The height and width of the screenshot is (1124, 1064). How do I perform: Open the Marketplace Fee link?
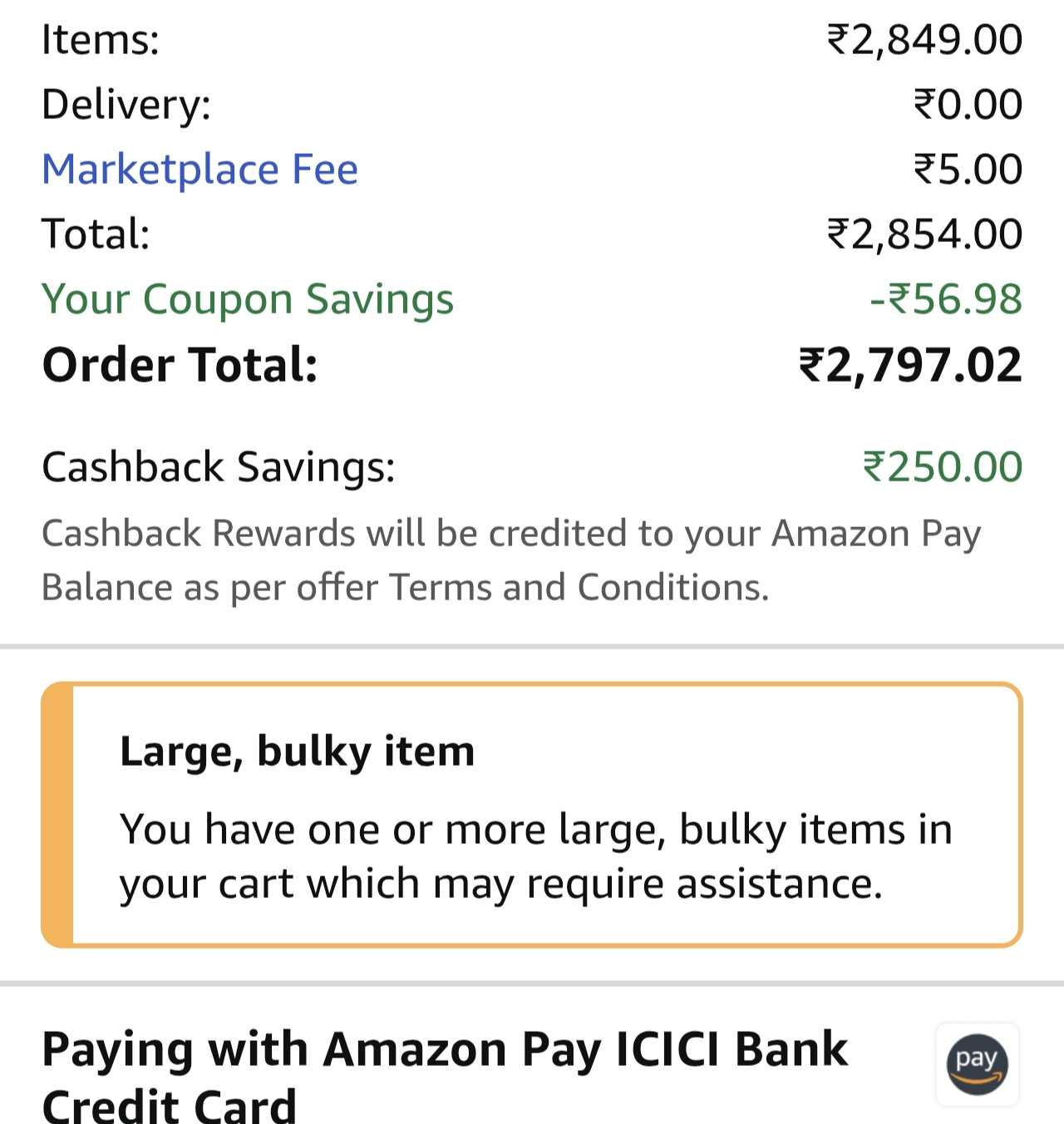tap(199, 170)
